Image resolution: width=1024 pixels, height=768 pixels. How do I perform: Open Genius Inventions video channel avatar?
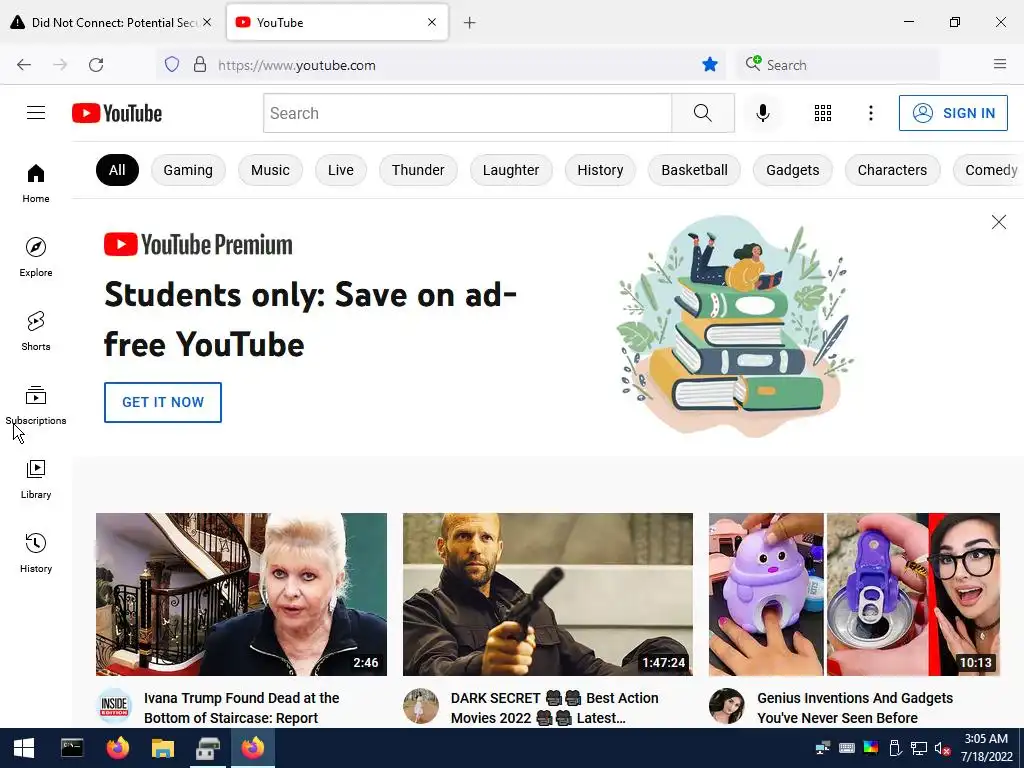point(727,706)
